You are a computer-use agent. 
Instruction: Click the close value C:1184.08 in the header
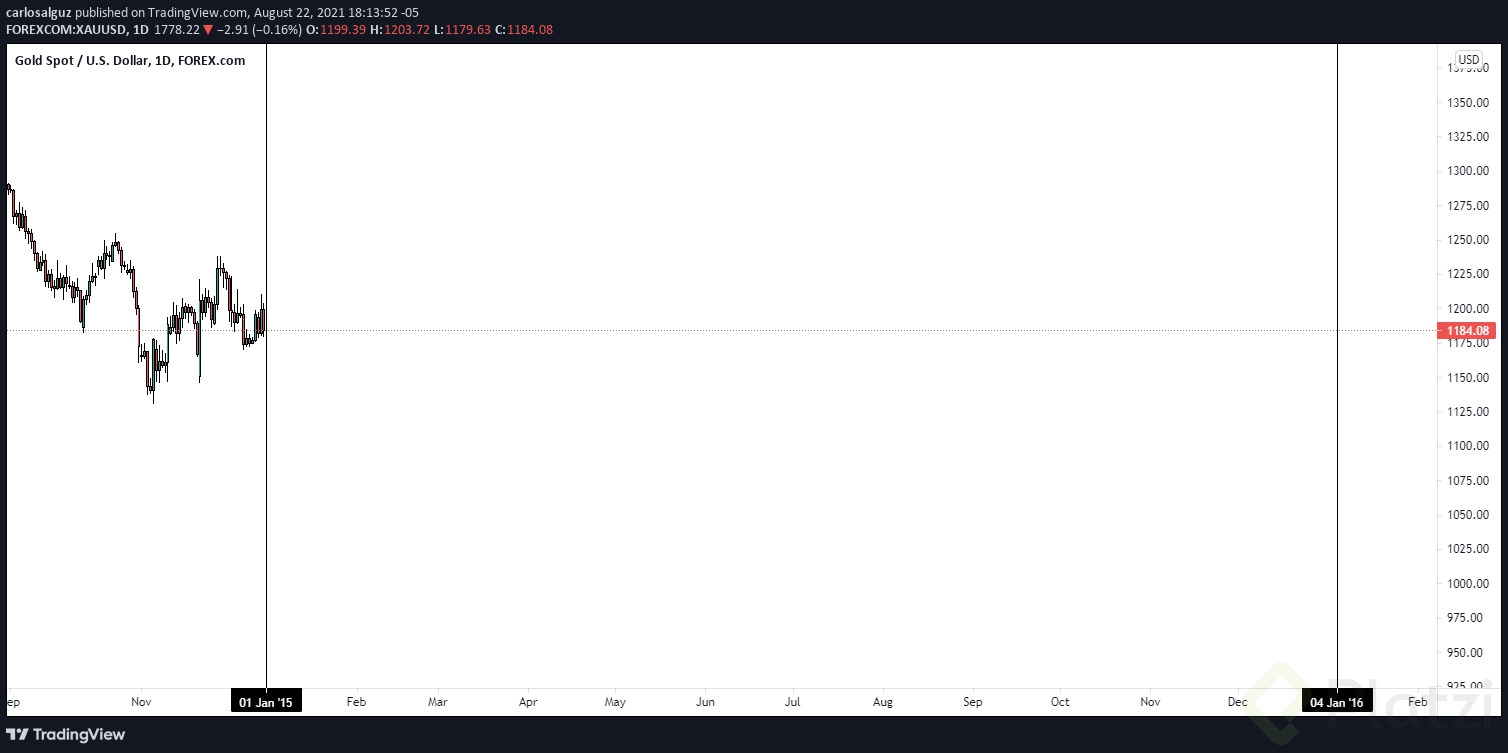pos(524,30)
